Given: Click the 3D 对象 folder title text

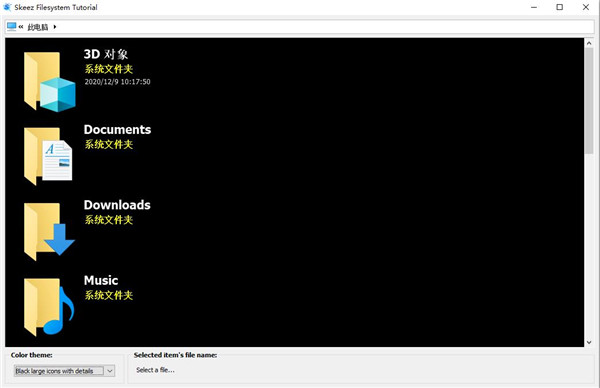Looking at the screenshot, I should click(106, 54).
